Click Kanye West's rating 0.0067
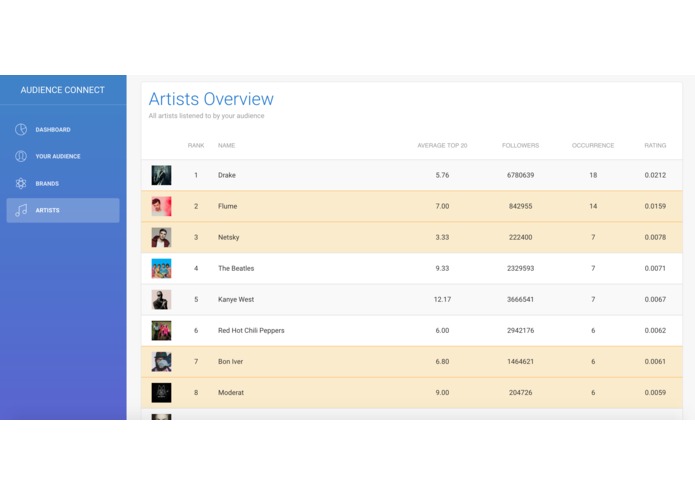The width and height of the screenshot is (695, 494). tap(655, 300)
